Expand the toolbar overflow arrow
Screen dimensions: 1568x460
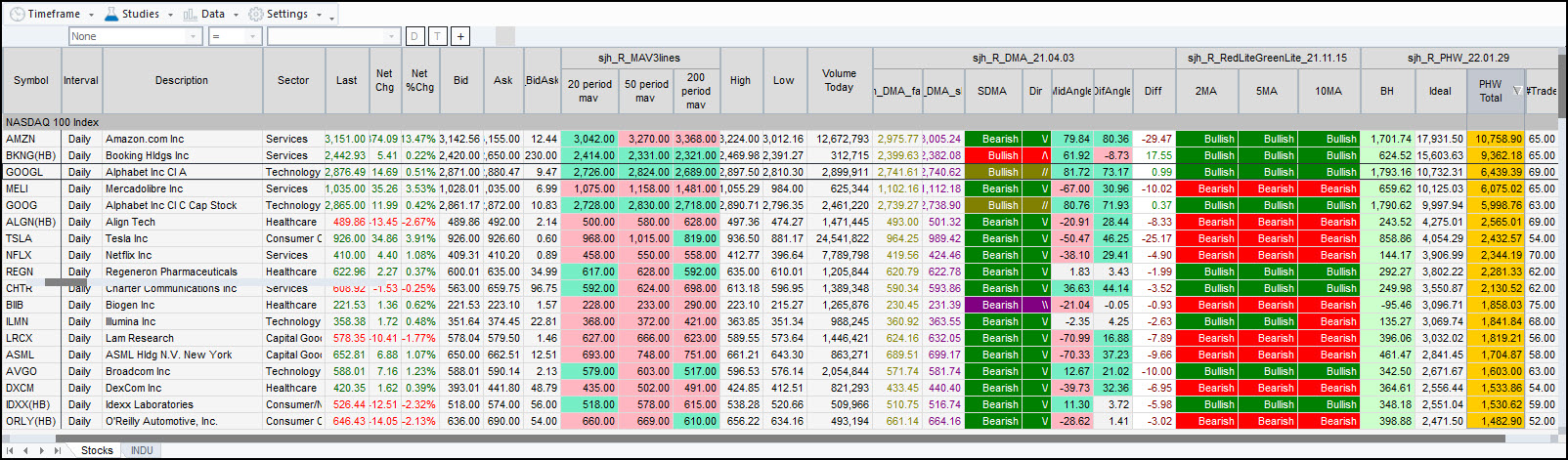332,18
